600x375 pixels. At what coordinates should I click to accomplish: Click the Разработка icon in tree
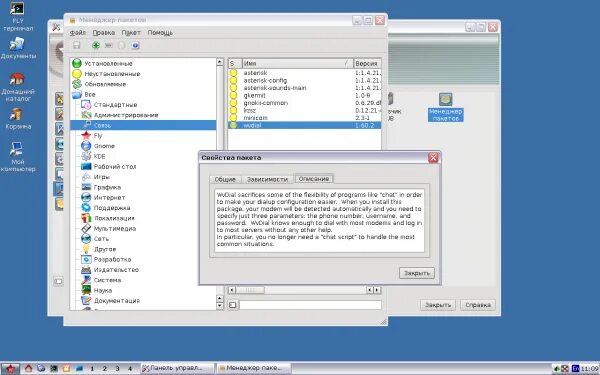86,259
